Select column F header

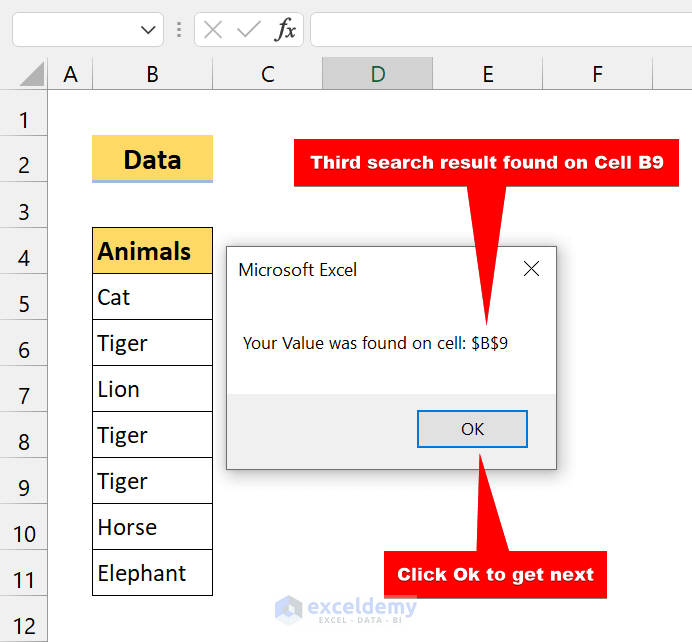pyautogui.click(x=597, y=74)
